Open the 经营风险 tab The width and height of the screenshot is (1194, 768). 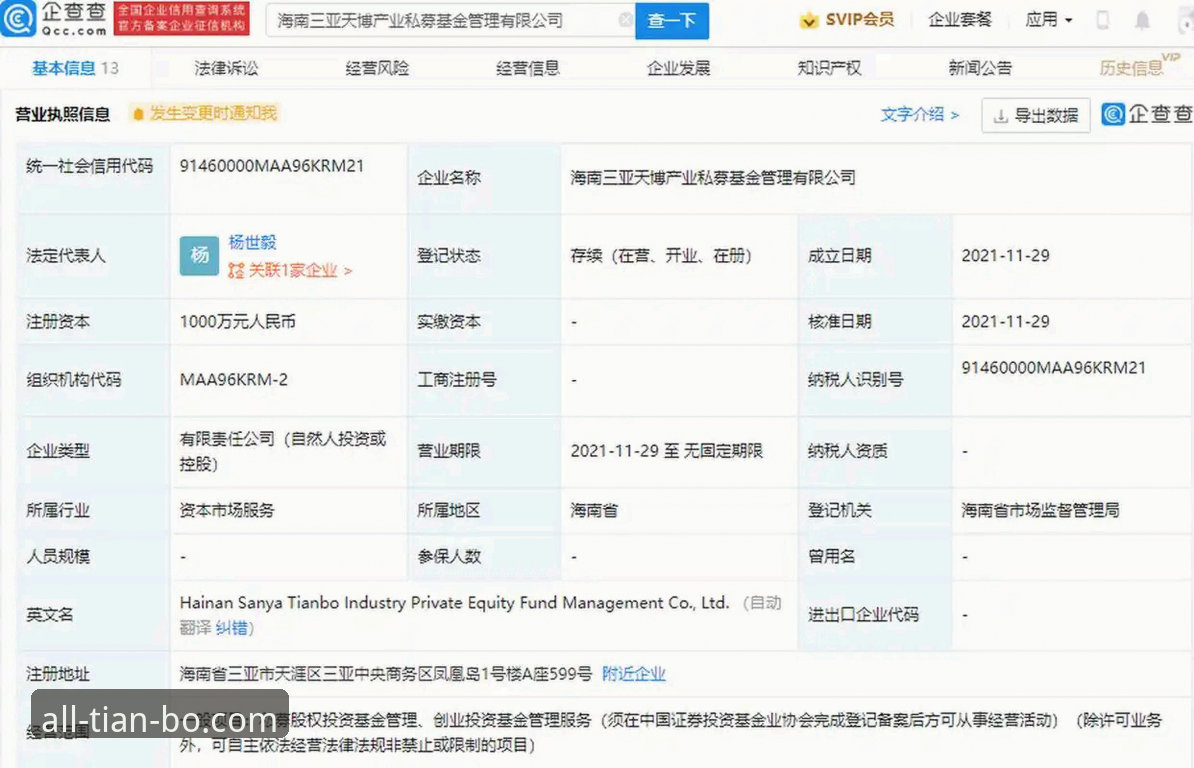[377, 69]
